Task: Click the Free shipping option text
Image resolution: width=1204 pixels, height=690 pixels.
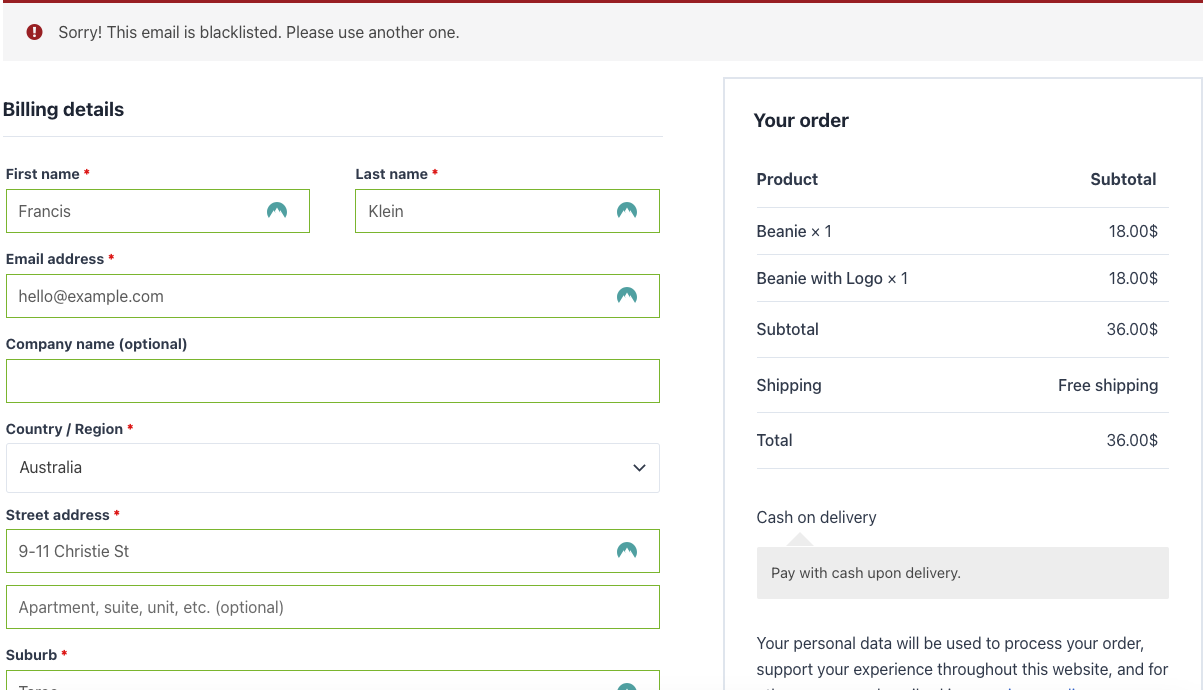Action: (1107, 385)
